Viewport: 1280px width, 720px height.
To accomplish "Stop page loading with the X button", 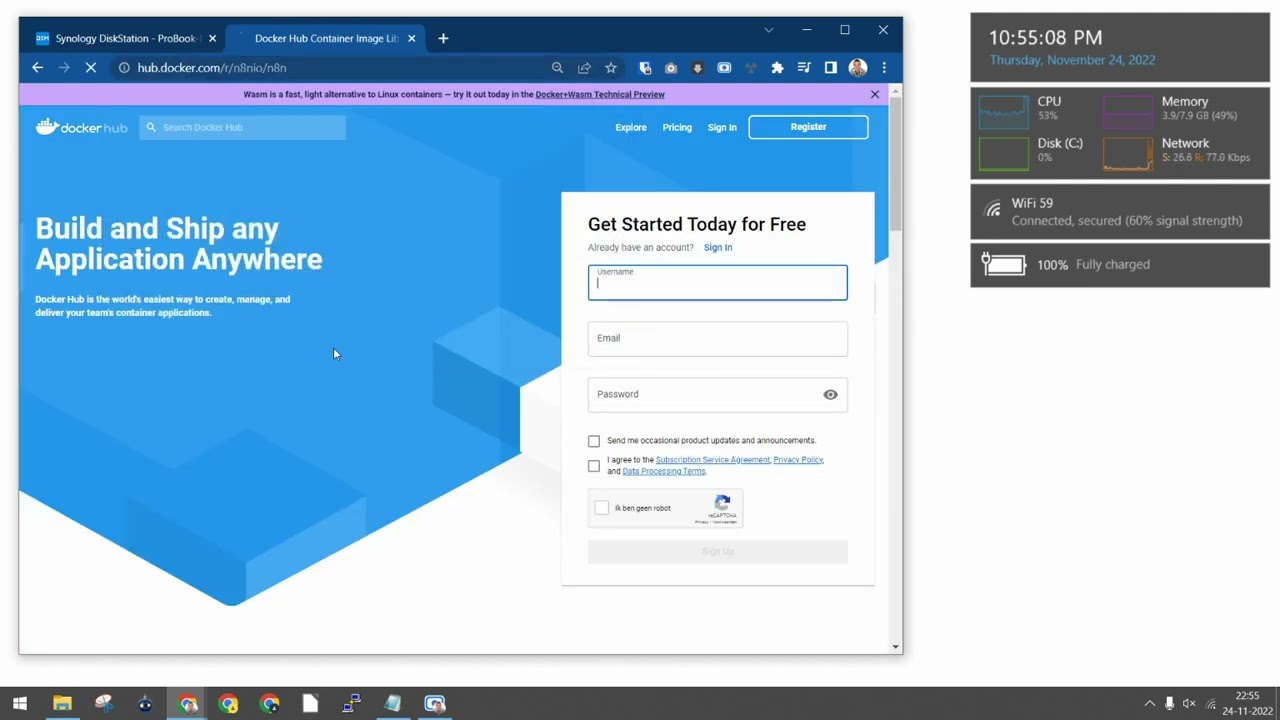I will click(x=91, y=67).
